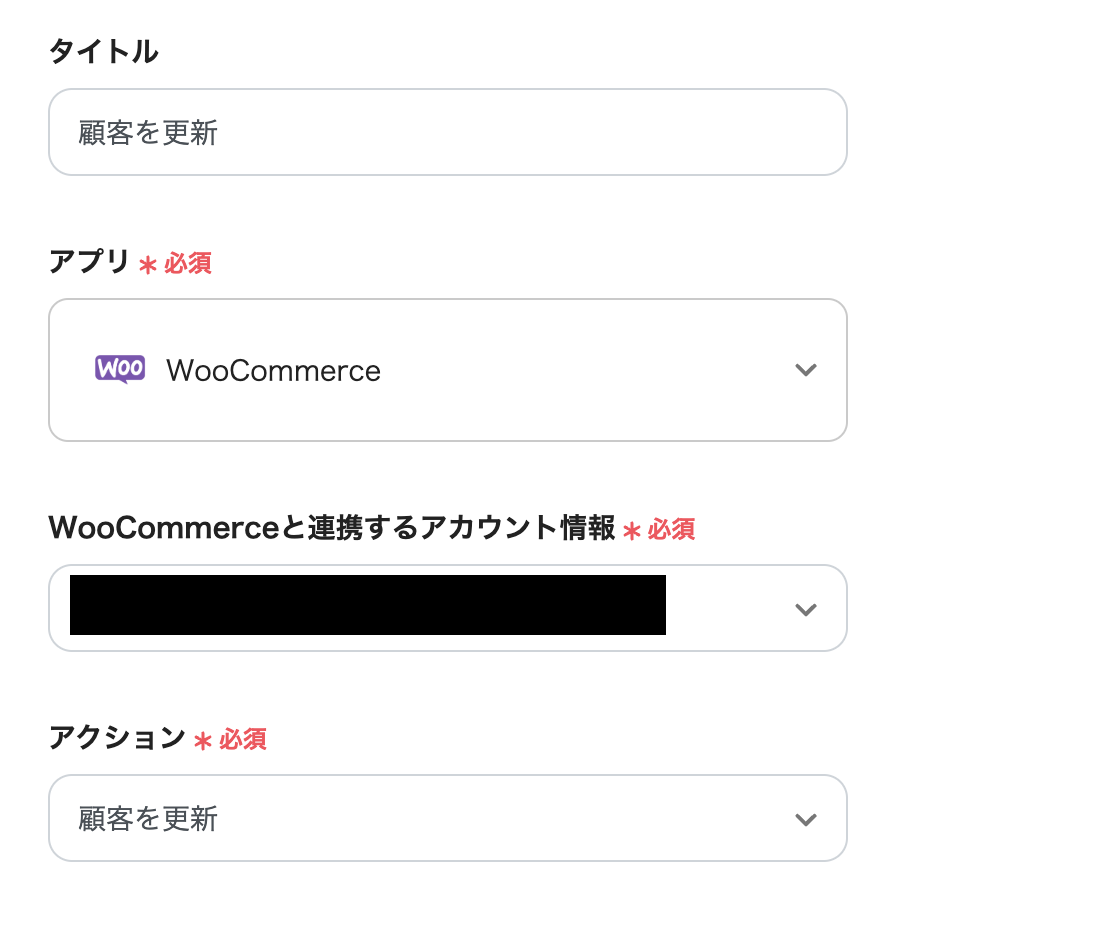
Task: Click the WooCommerceと連携するアカウント情報 label
Action: click(x=331, y=528)
